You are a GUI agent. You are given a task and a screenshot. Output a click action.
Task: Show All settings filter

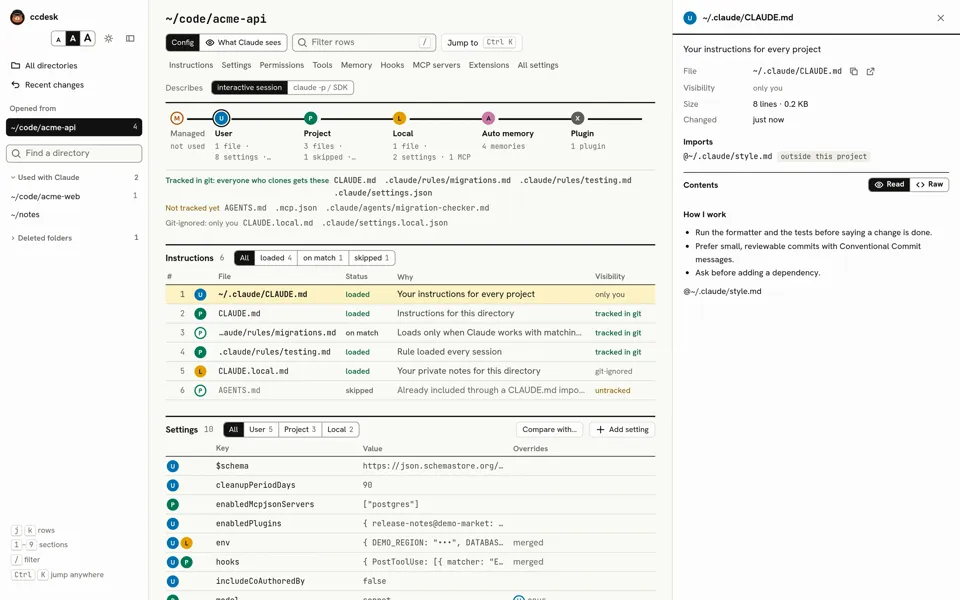pyautogui.click(x=233, y=429)
